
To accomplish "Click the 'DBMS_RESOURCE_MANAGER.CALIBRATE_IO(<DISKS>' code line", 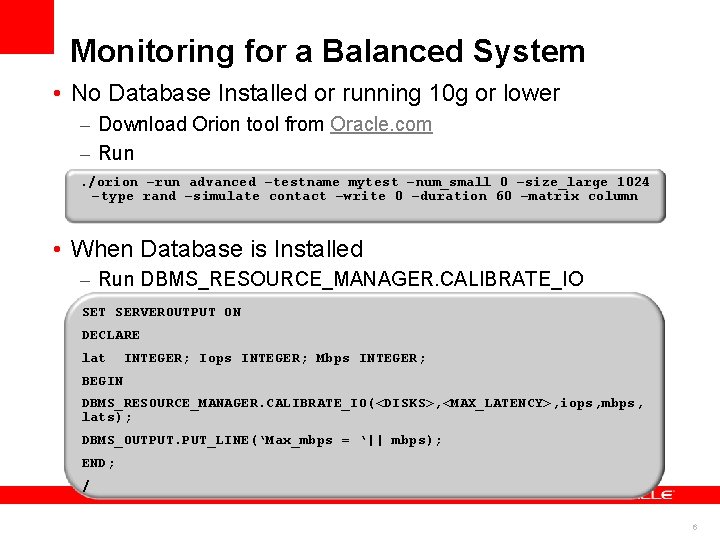I will pos(363,403).
